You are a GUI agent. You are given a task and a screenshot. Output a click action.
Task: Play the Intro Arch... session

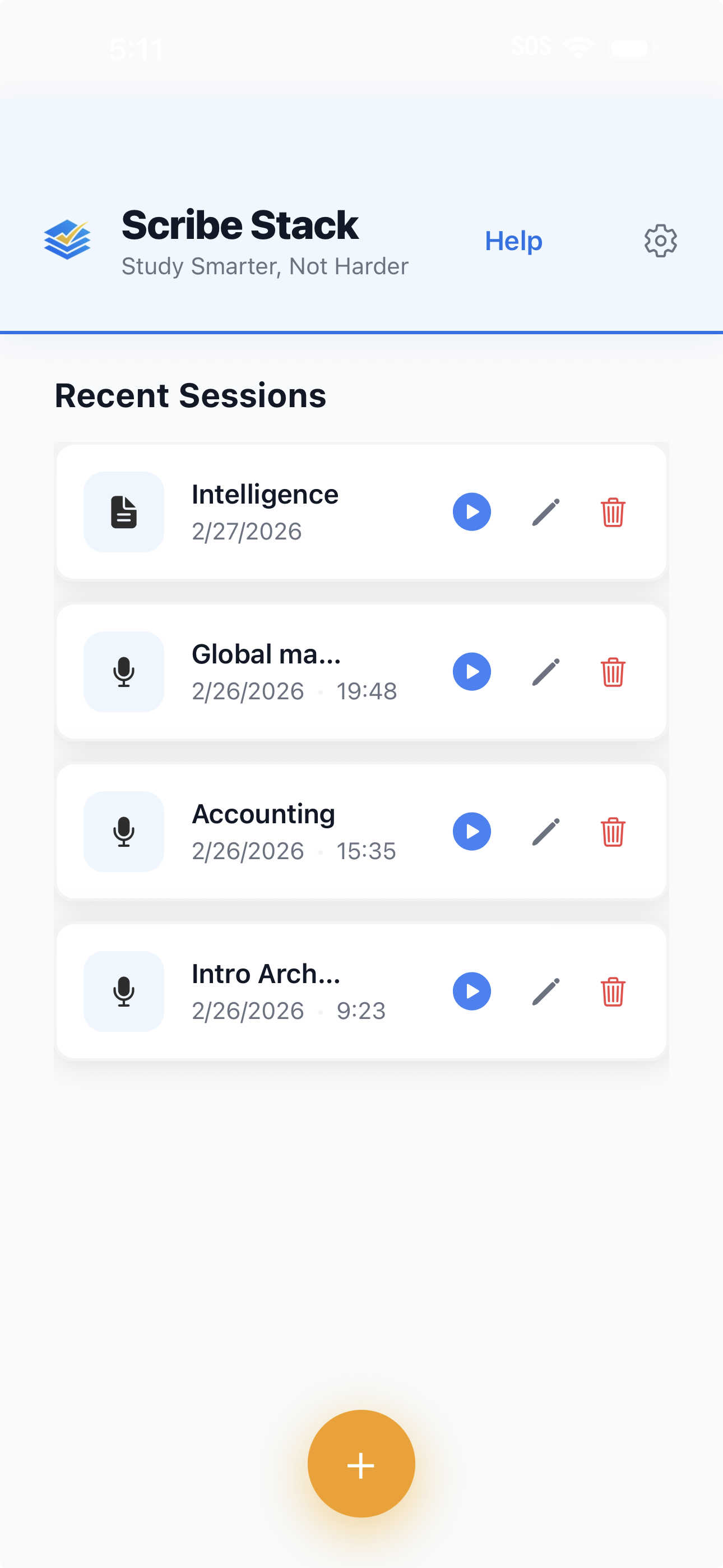pos(472,991)
